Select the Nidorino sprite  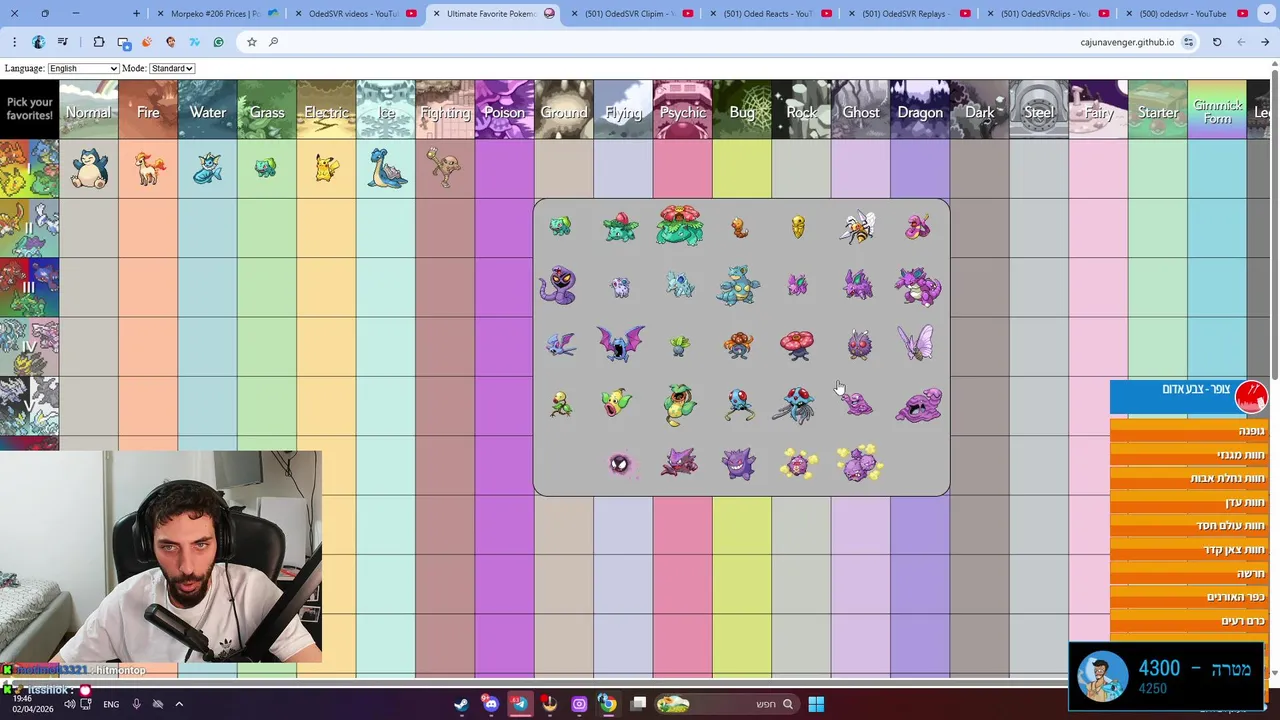pos(858,286)
